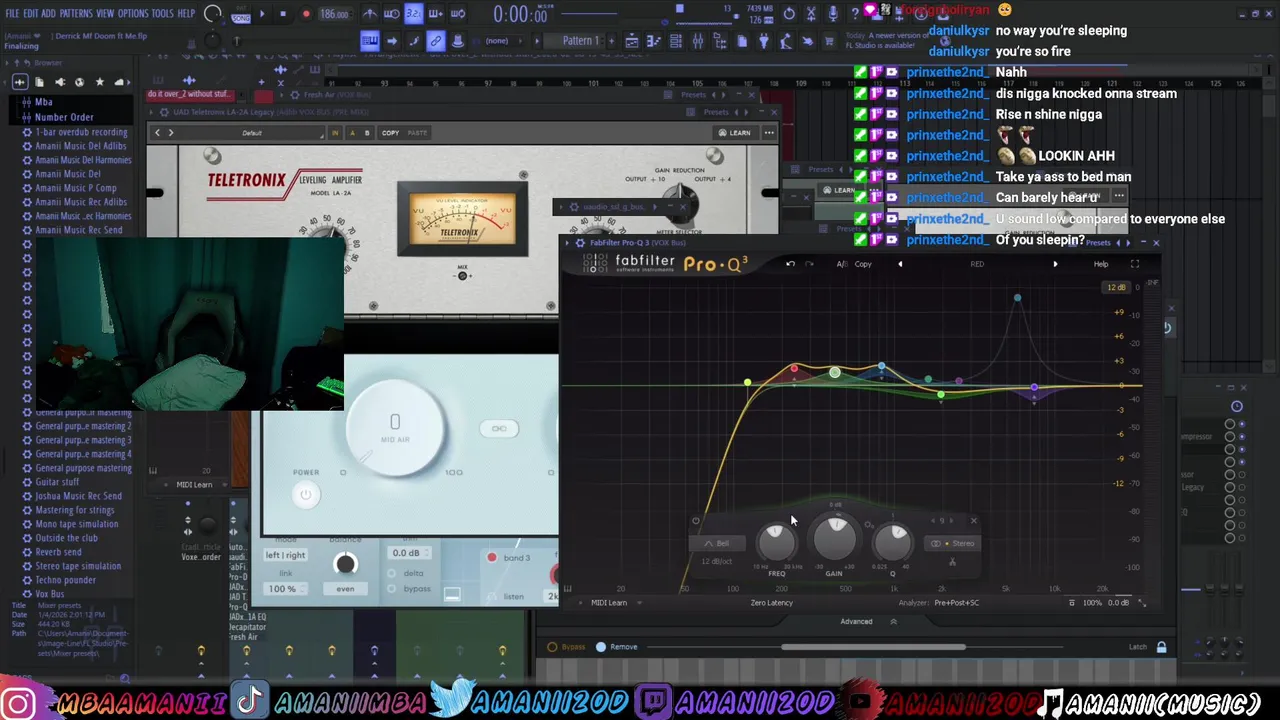The width and height of the screenshot is (1280, 720).
Task: Open the Zero Latency processing mode menu
Action: (x=771, y=603)
